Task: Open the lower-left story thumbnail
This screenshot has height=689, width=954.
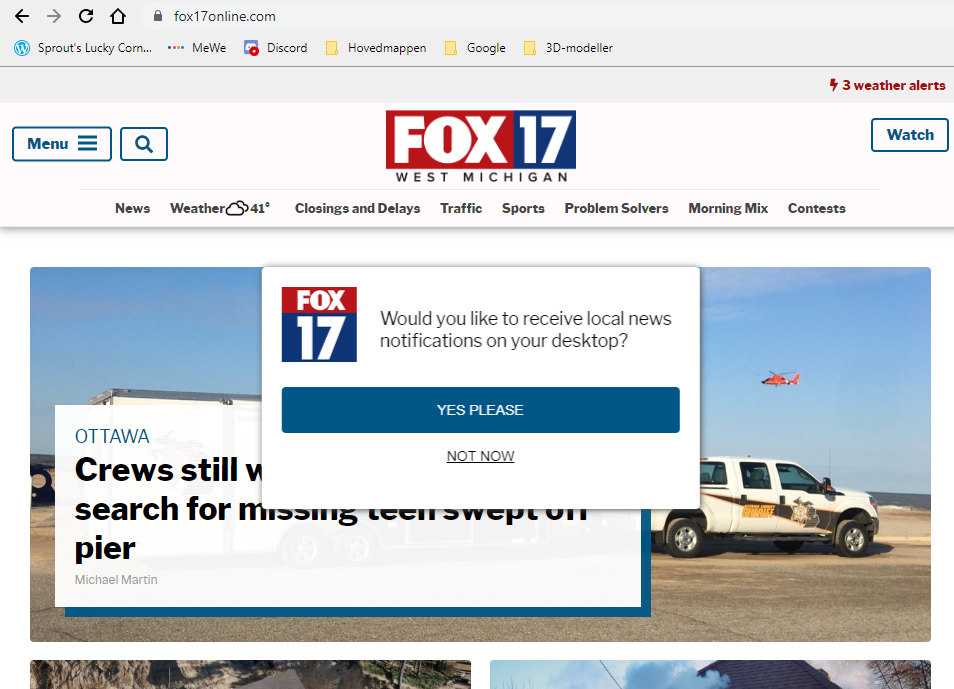Action: (251, 674)
